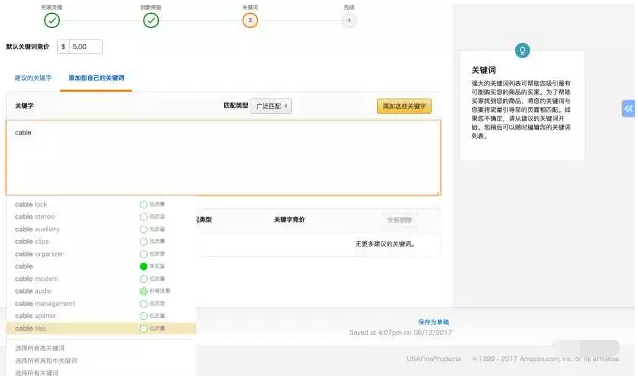This screenshot has height=378, width=638.
Task: Click the completed step two checkmark circle
Action: coord(151,20)
